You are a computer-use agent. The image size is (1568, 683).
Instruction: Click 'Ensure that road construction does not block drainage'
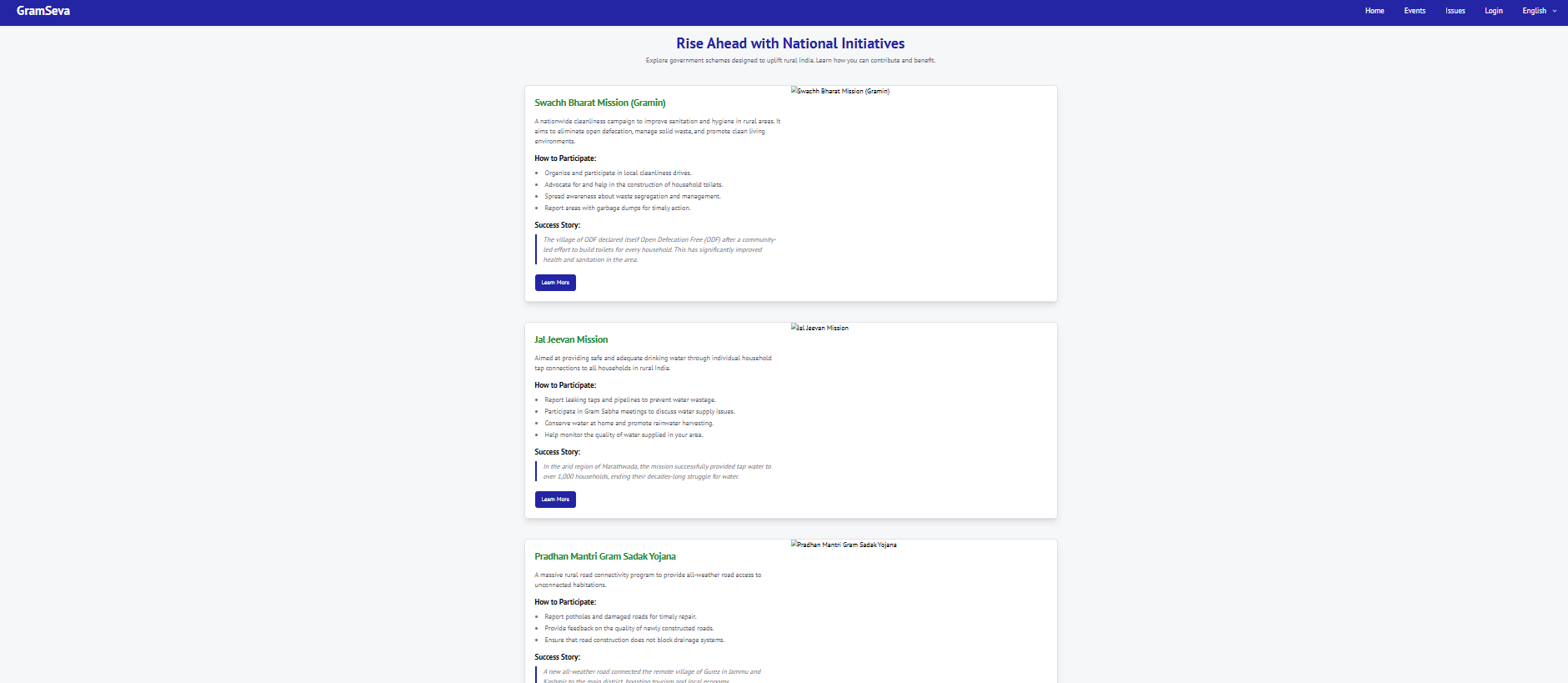click(634, 640)
